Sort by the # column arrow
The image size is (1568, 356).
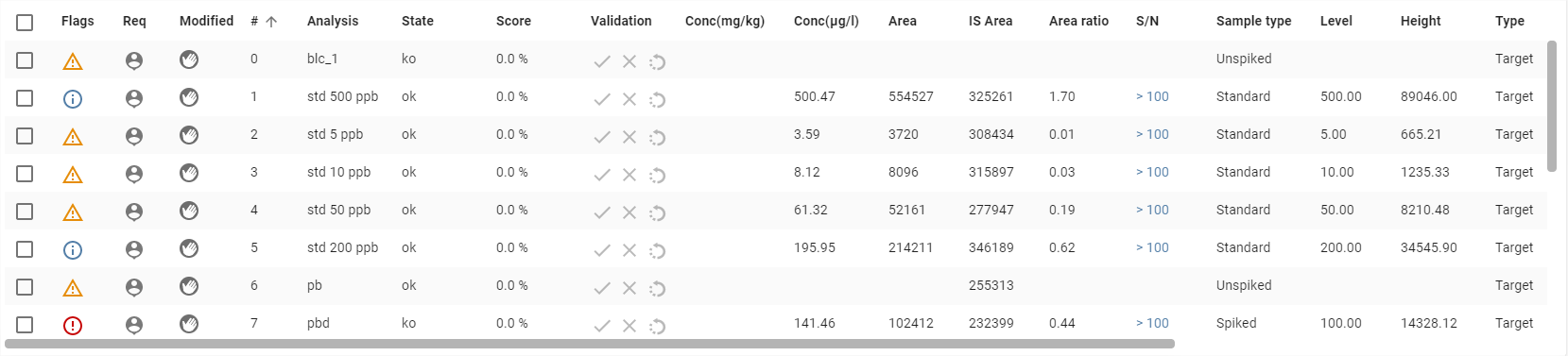(x=271, y=22)
